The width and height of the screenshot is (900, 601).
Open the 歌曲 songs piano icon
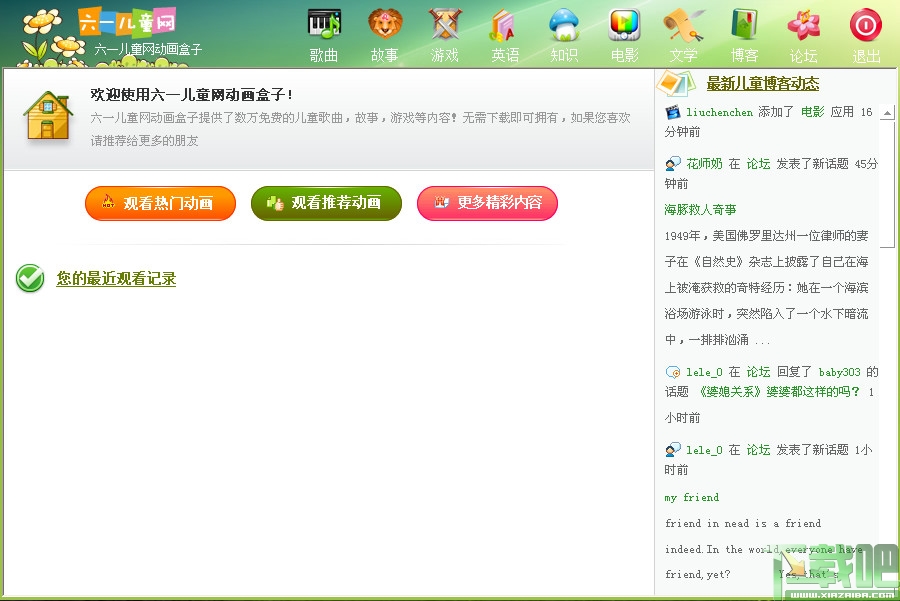tap(324, 24)
